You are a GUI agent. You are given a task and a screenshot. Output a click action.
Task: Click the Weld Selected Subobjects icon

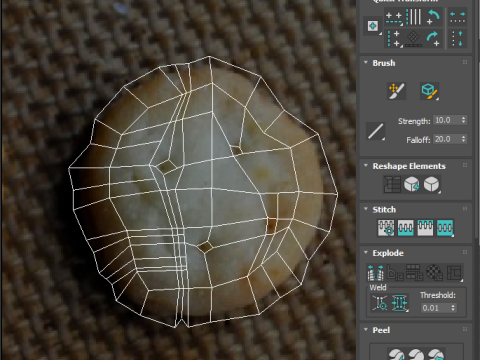click(x=400, y=303)
